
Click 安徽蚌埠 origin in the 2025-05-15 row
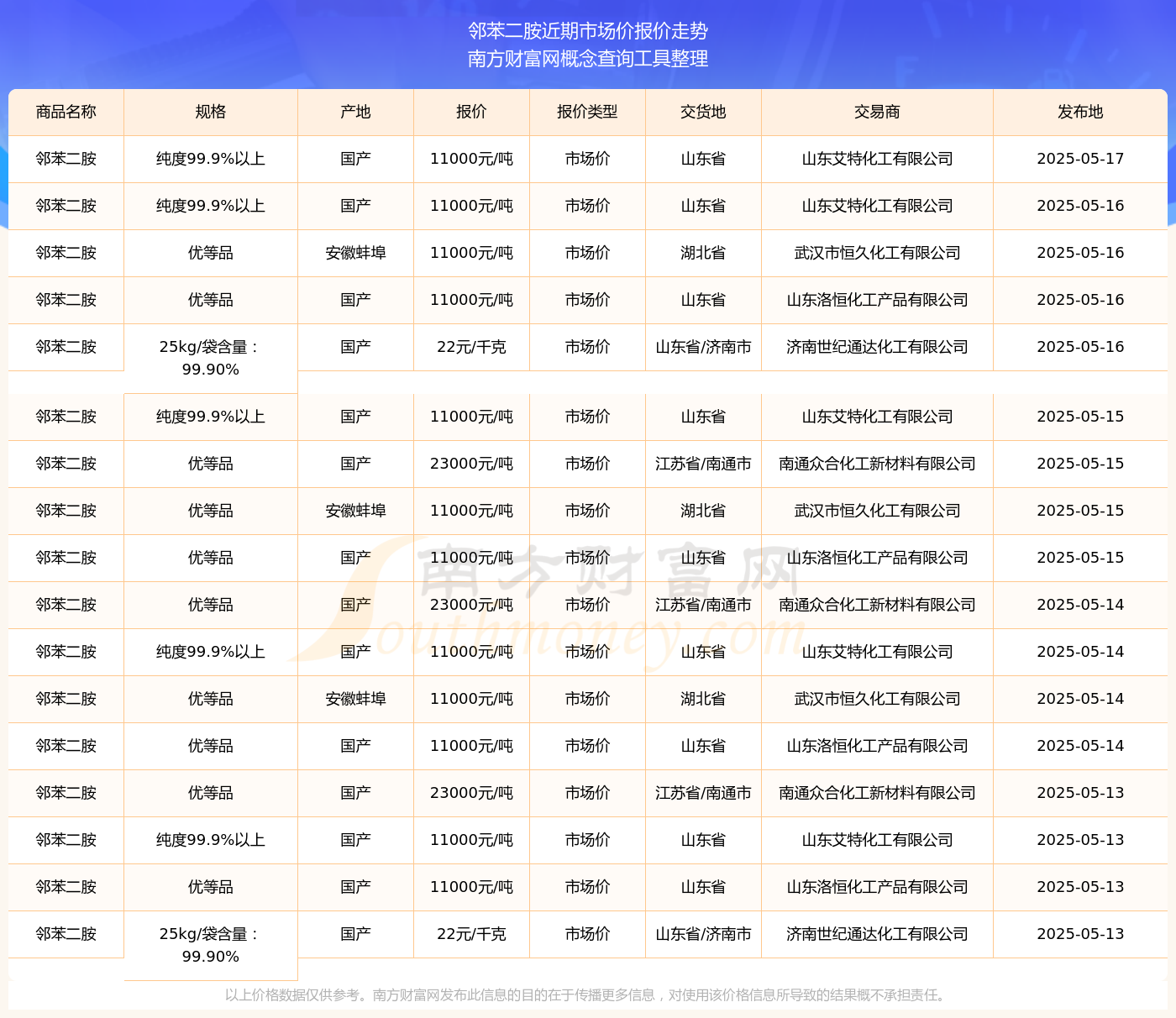(x=356, y=511)
